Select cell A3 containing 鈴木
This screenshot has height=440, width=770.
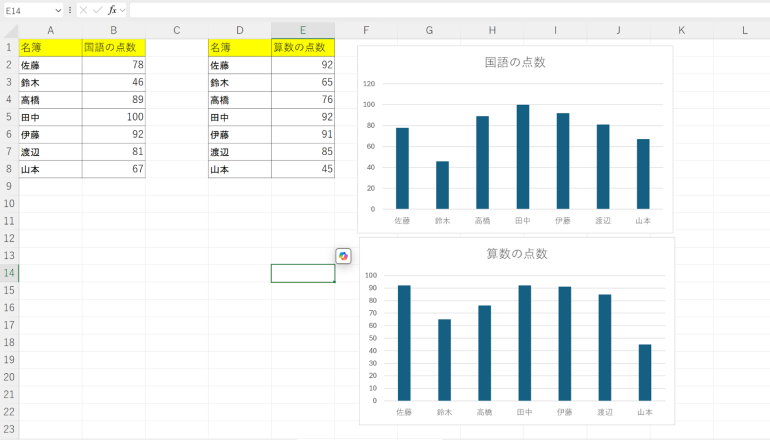(x=51, y=82)
